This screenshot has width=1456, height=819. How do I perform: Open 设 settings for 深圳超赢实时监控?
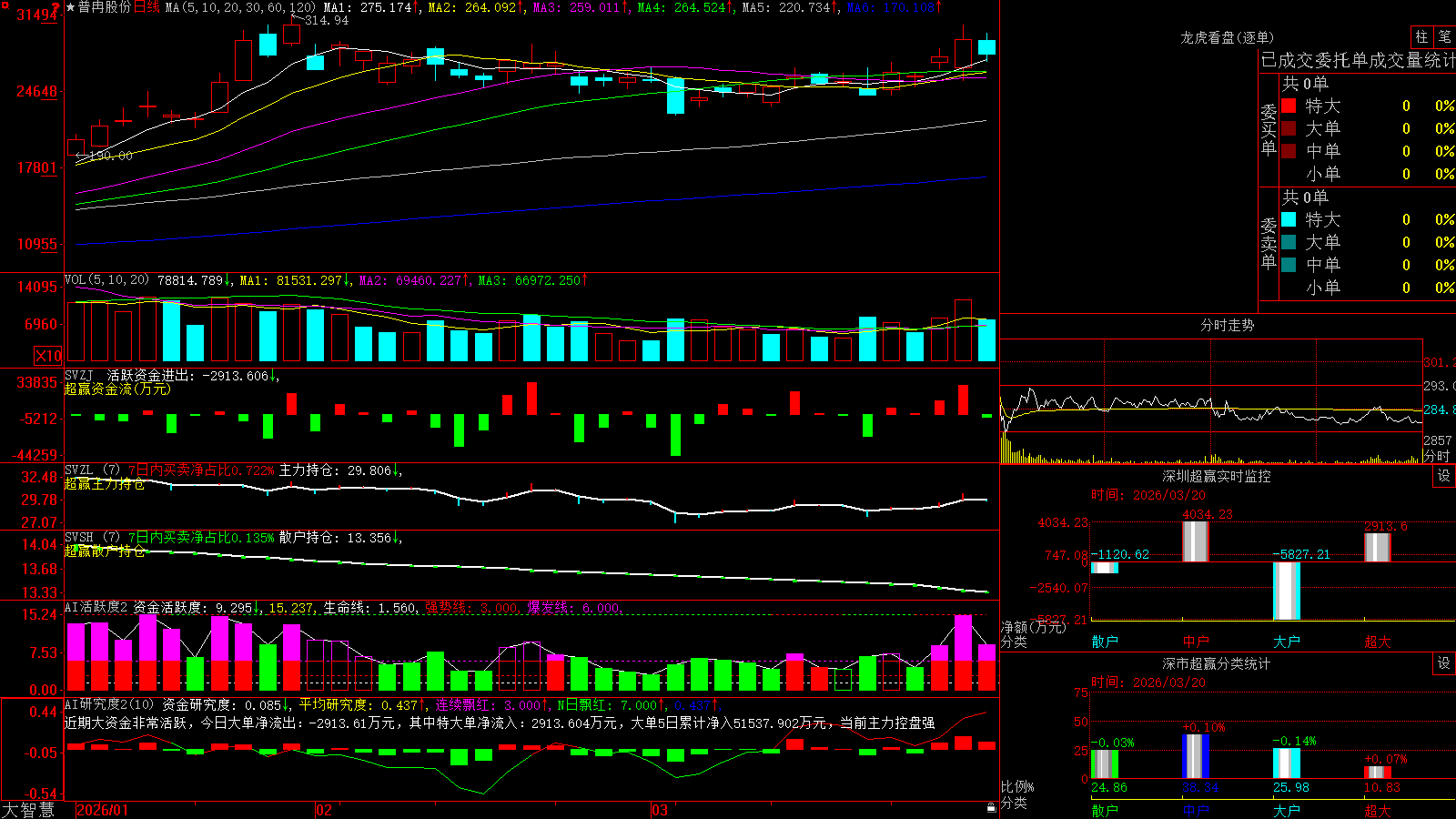(1444, 476)
